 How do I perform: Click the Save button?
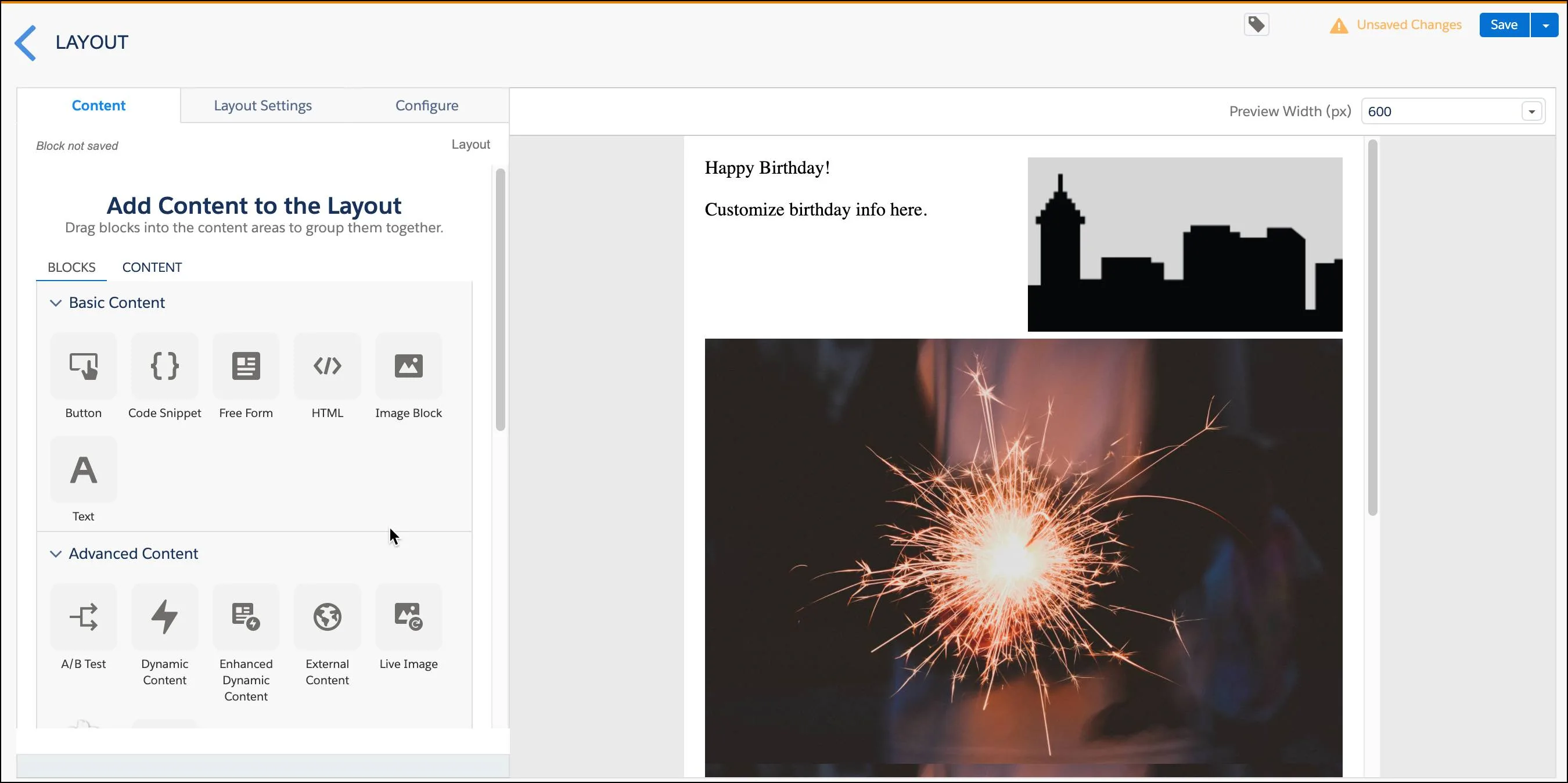coord(1503,24)
